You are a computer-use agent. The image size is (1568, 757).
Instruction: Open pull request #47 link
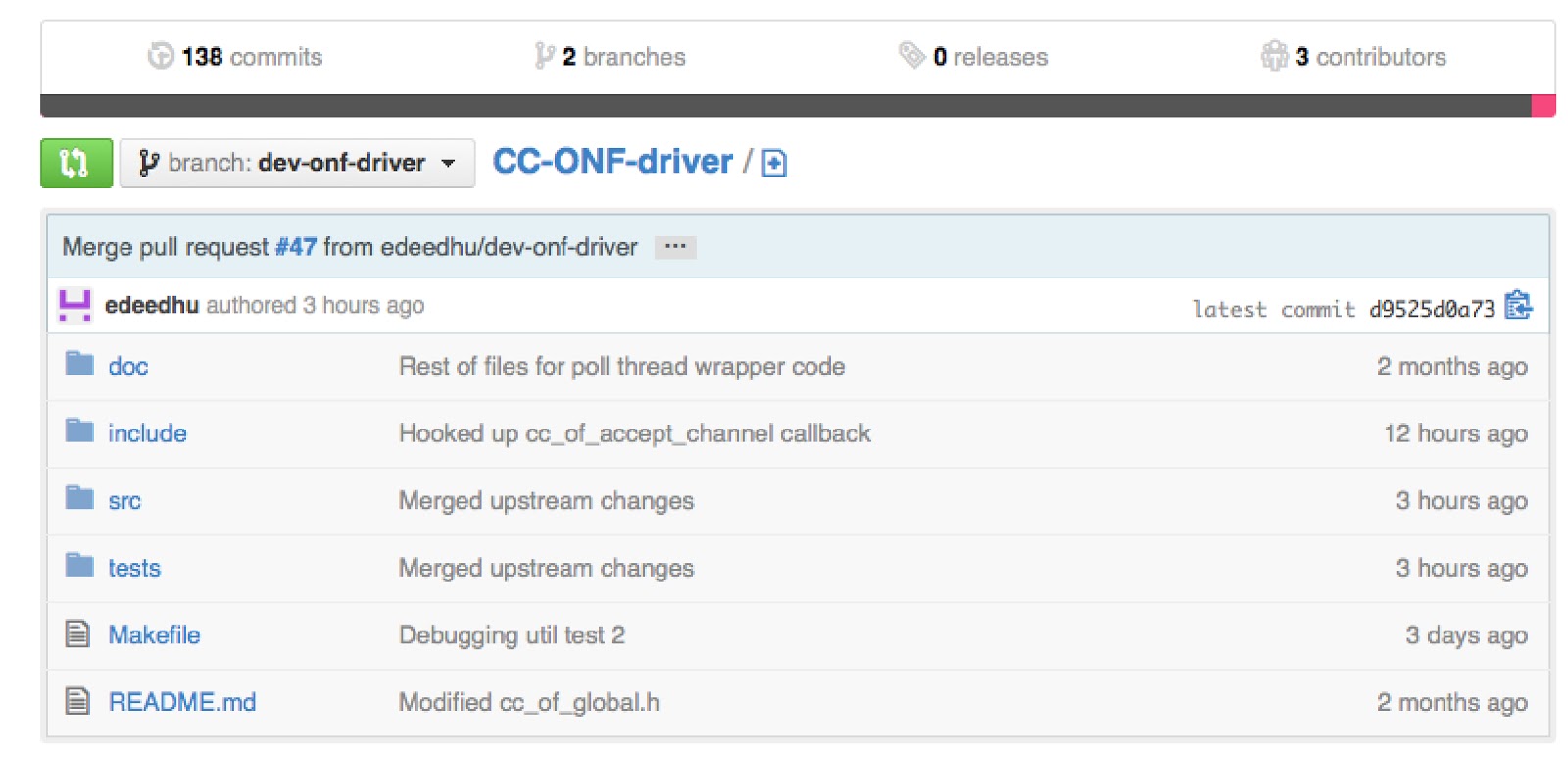pos(296,247)
